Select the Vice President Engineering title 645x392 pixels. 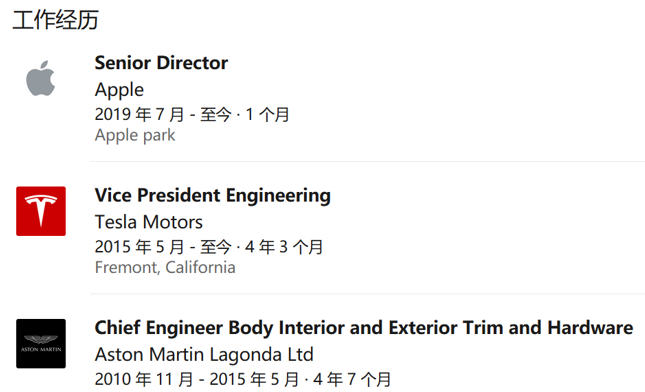click(213, 195)
